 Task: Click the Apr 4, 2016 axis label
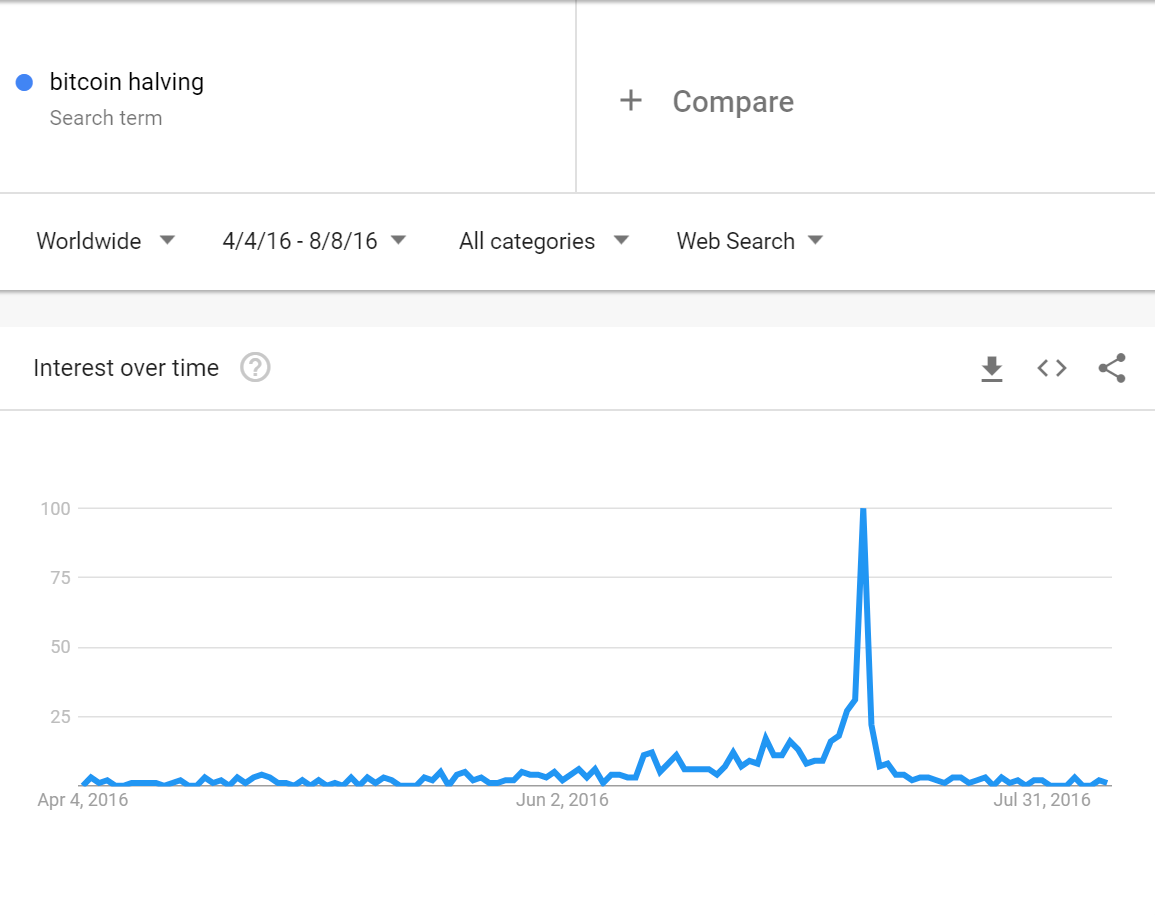point(82,800)
